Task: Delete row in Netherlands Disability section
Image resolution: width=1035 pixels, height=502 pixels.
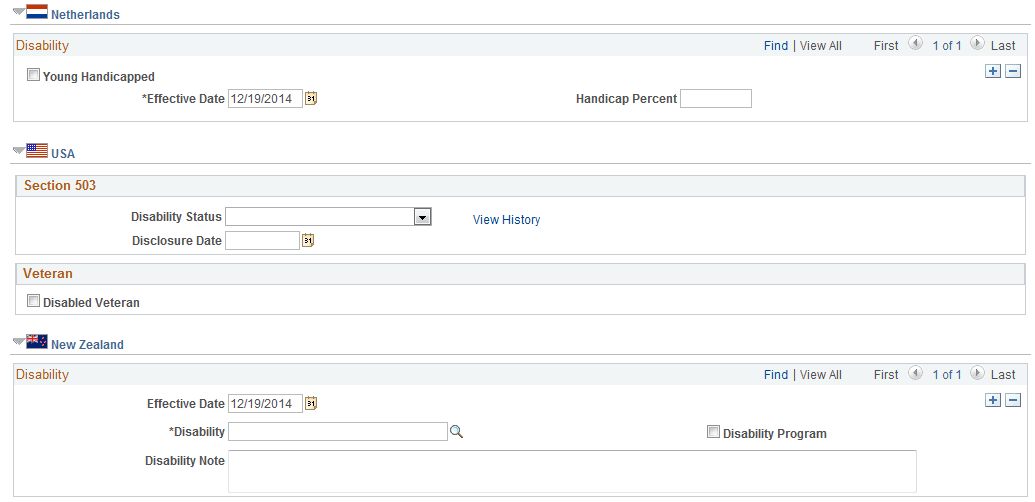Action: tap(1013, 71)
